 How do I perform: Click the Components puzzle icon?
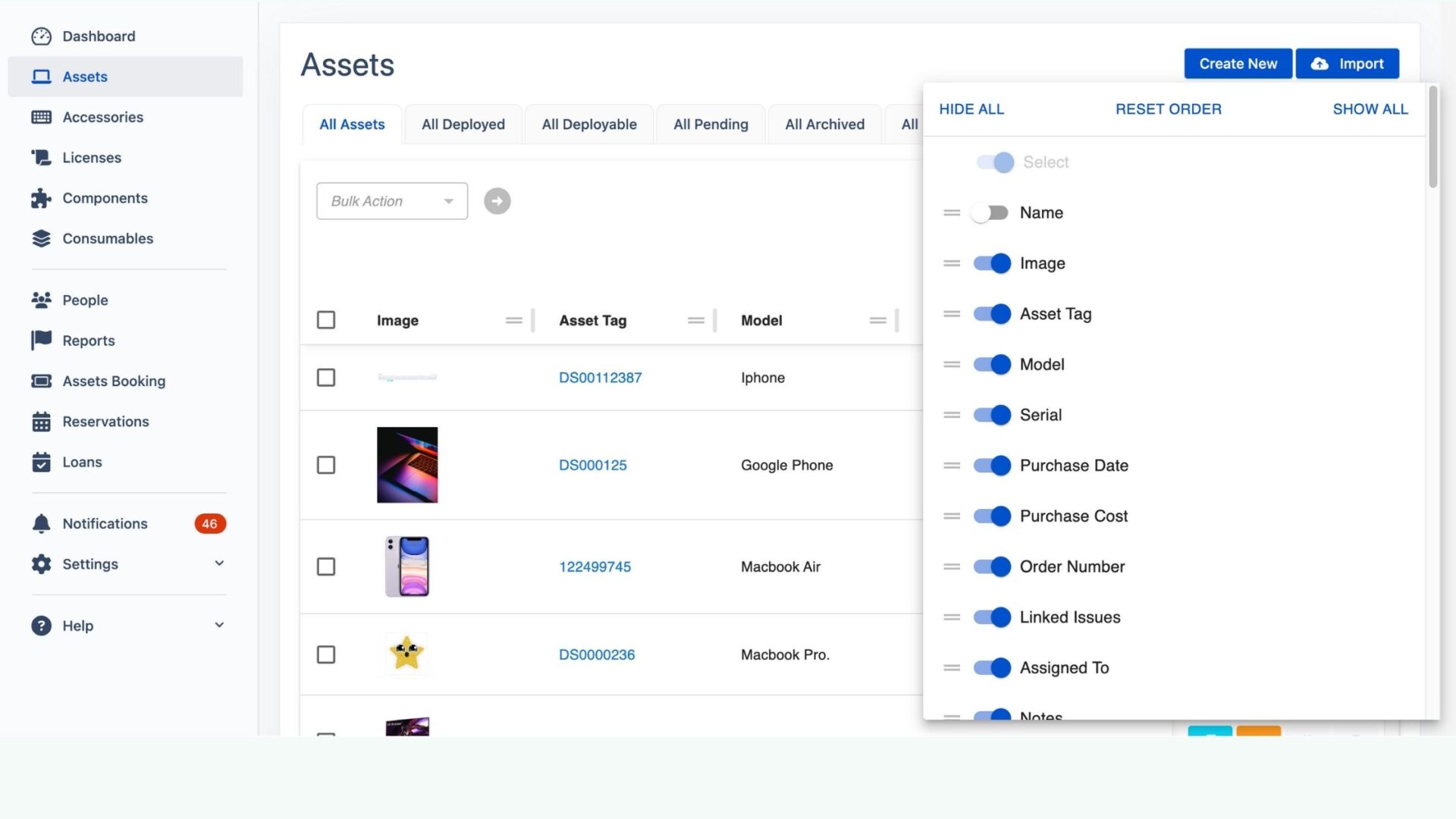pyautogui.click(x=41, y=198)
